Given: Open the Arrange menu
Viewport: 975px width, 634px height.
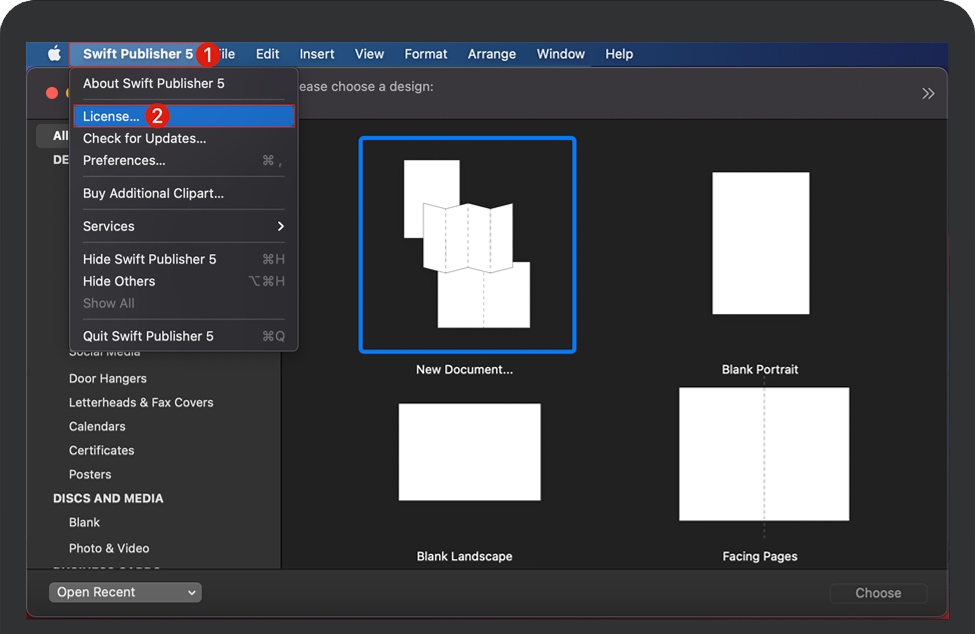Looking at the screenshot, I should pyautogui.click(x=491, y=54).
